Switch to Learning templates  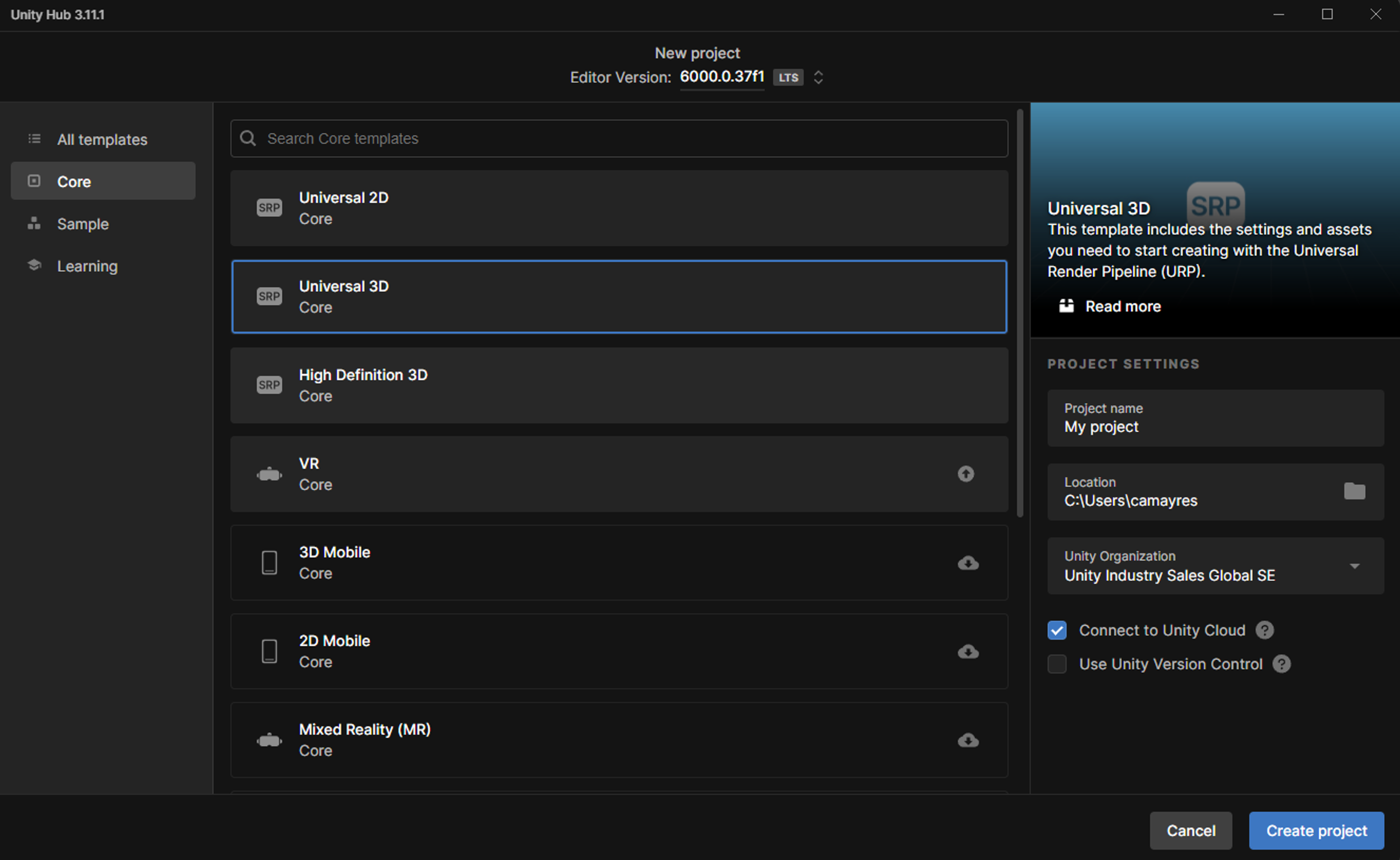click(103, 265)
